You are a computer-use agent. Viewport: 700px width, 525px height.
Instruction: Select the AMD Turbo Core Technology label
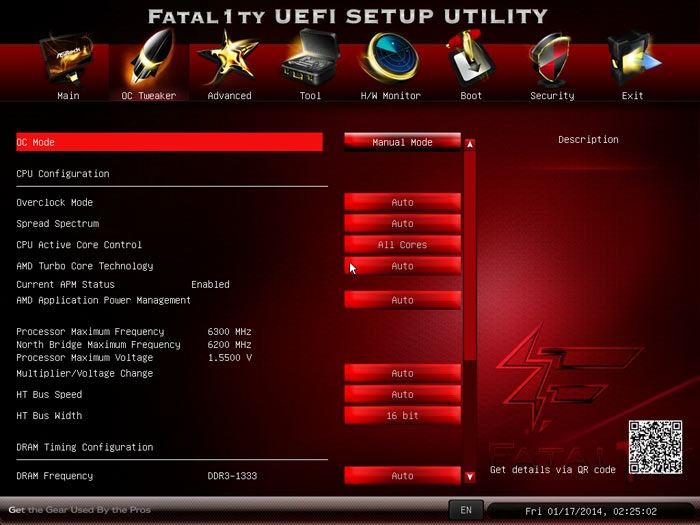pos(85,266)
